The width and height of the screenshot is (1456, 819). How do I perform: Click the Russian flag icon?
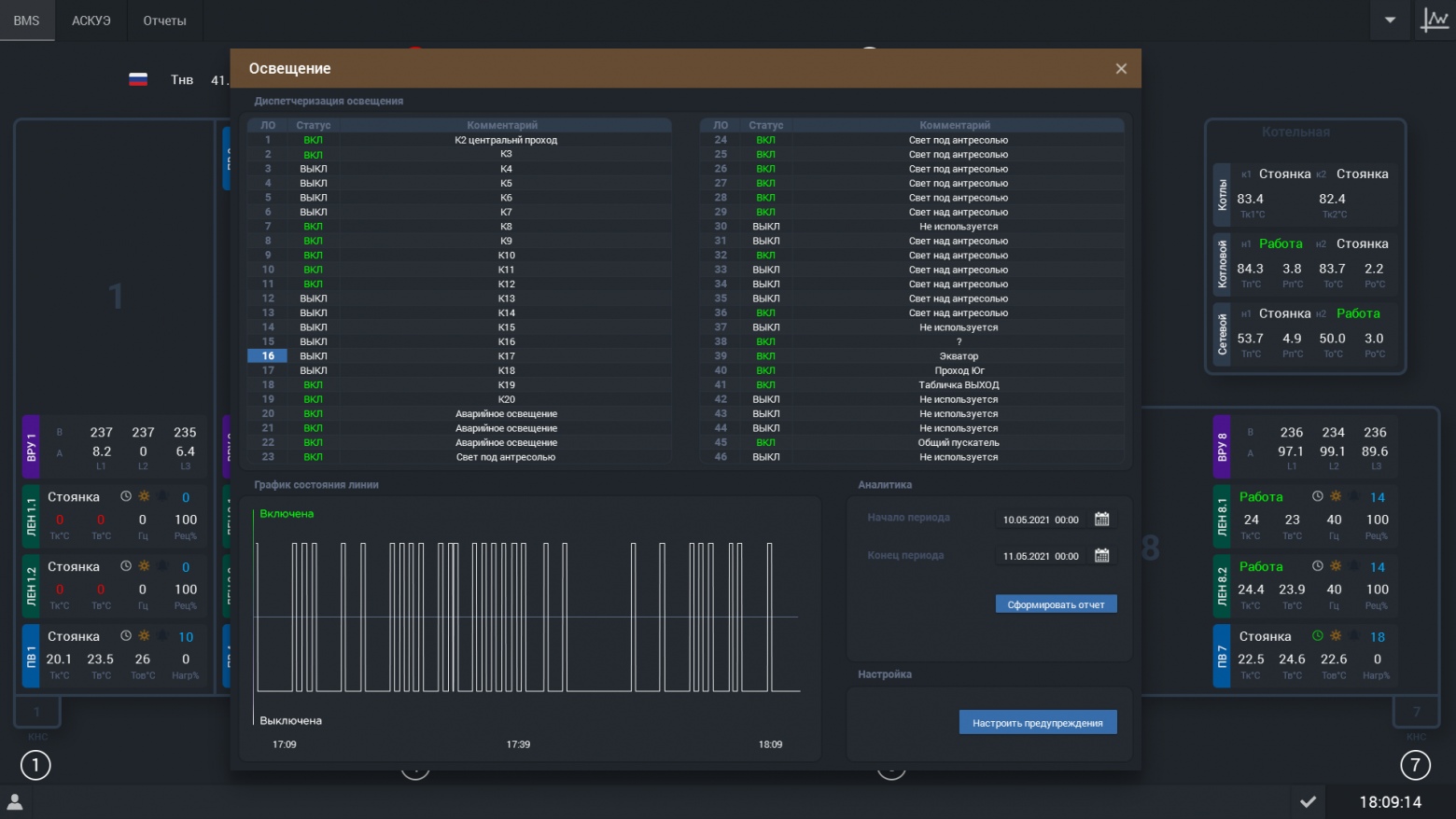pos(138,79)
